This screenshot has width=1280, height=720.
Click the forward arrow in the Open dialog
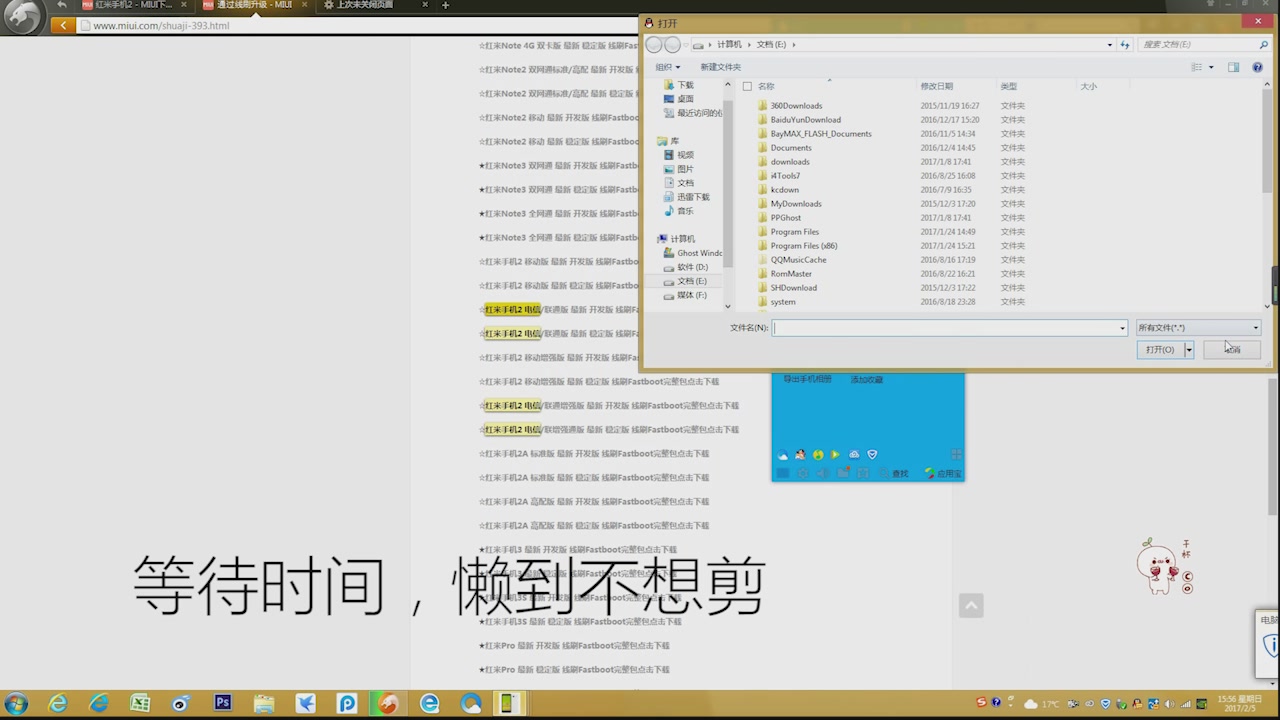pos(672,44)
